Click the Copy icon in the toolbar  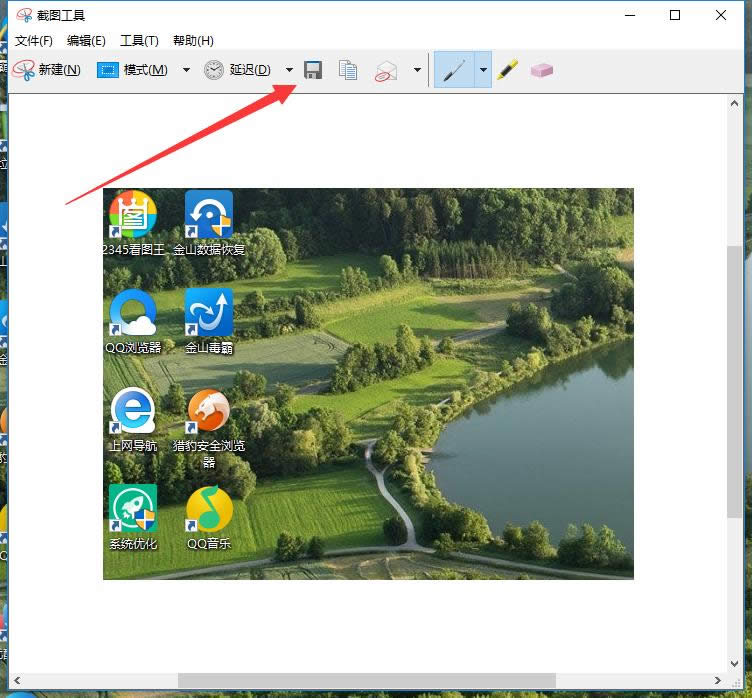348,70
